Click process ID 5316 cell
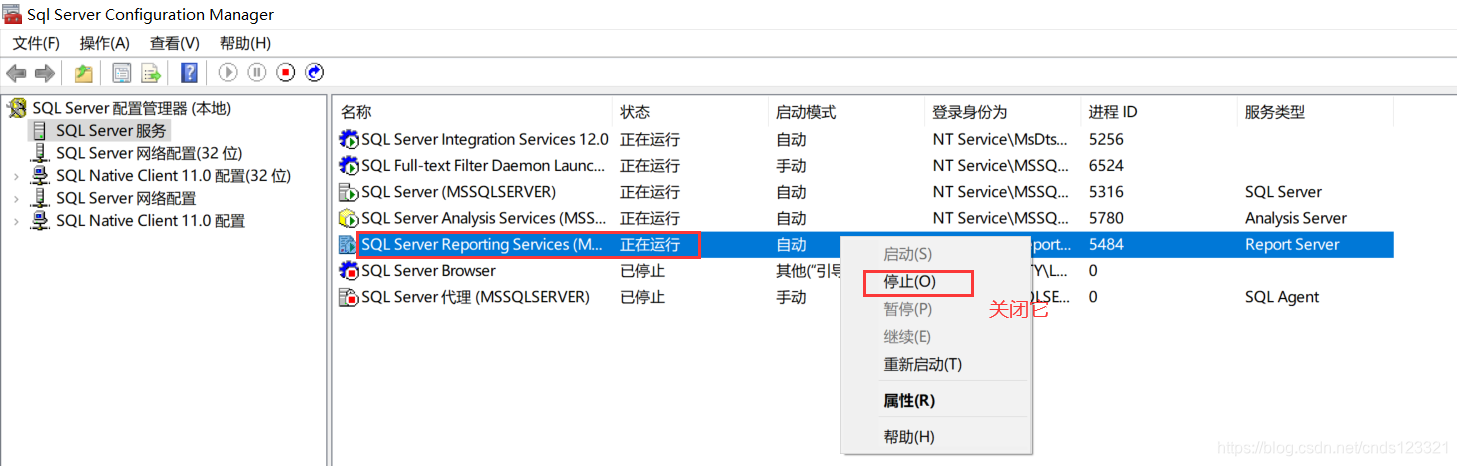 point(1106,192)
